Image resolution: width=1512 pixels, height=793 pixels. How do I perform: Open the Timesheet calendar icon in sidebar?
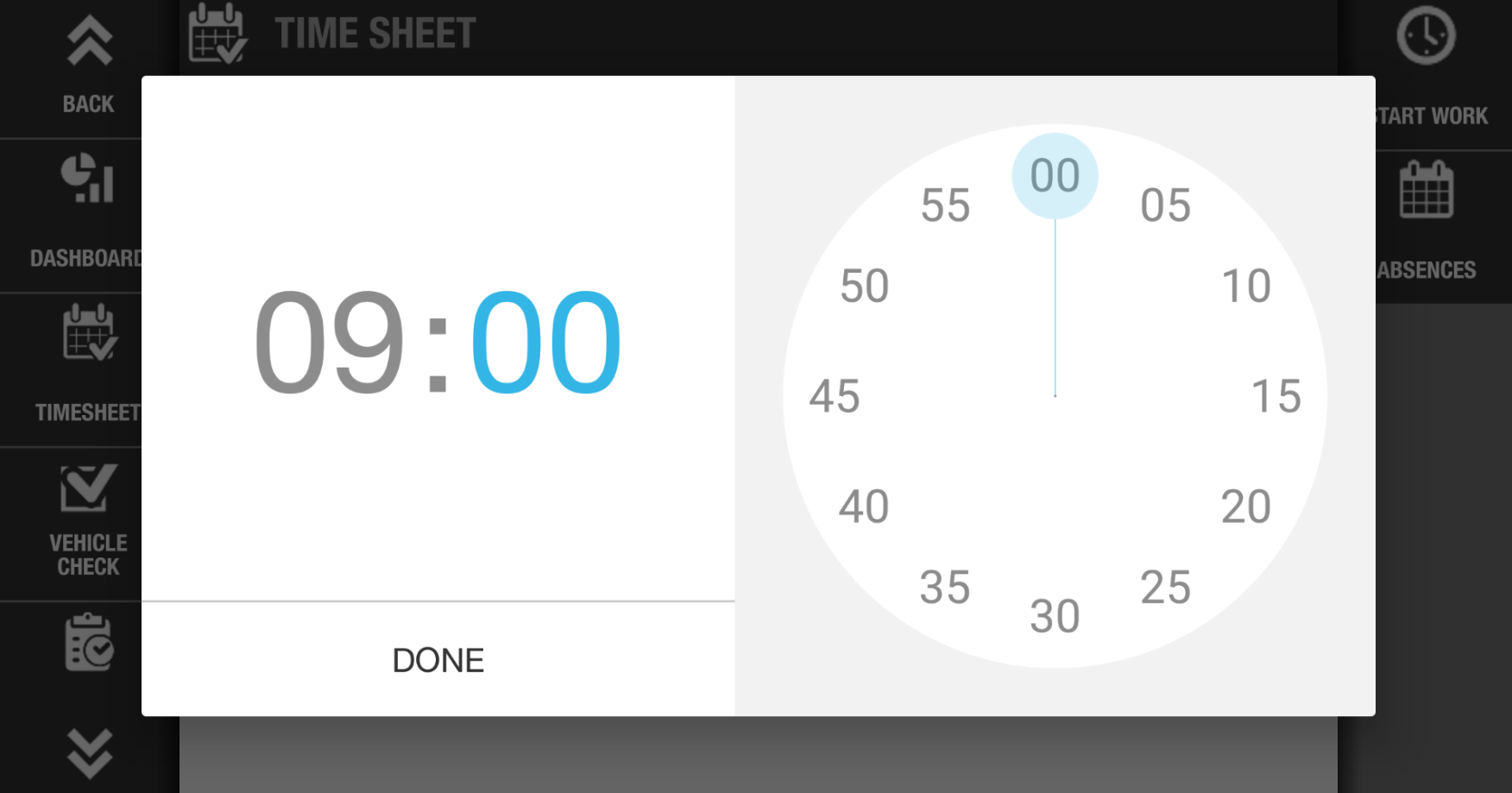pyautogui.click(x=89, y=332)
